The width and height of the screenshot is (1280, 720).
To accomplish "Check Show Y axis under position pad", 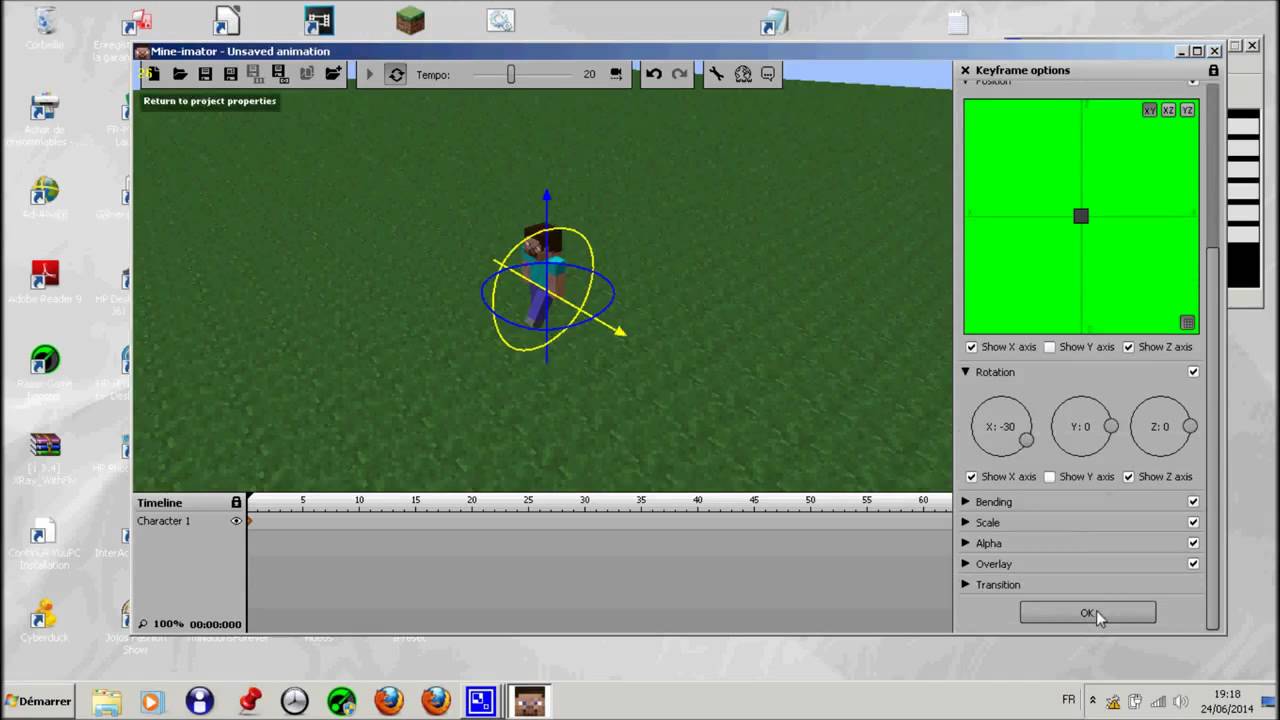I will [1049, 347].
